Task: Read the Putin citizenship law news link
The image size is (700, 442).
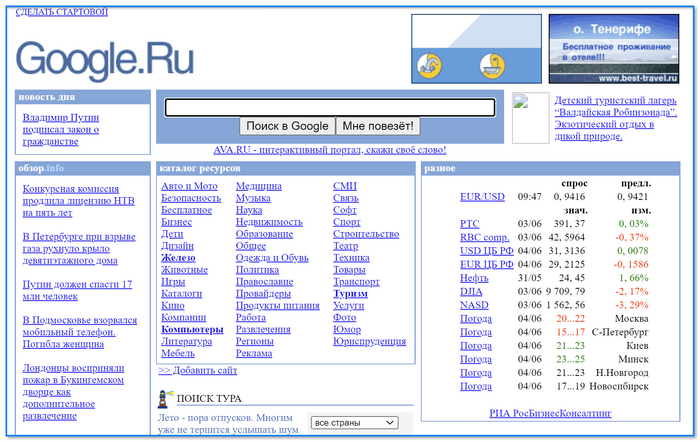Action: click(62, 129)
